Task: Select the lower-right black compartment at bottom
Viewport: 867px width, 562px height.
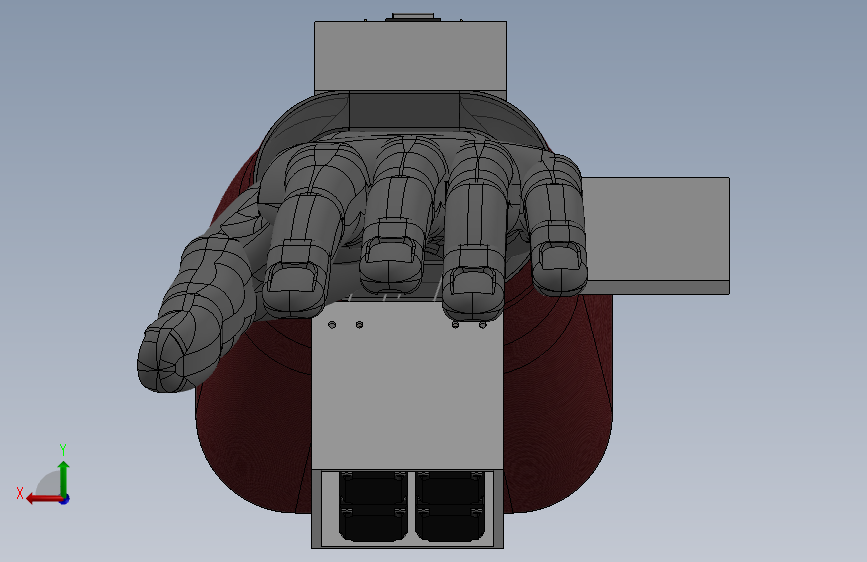Action: [x=450, y=524]
